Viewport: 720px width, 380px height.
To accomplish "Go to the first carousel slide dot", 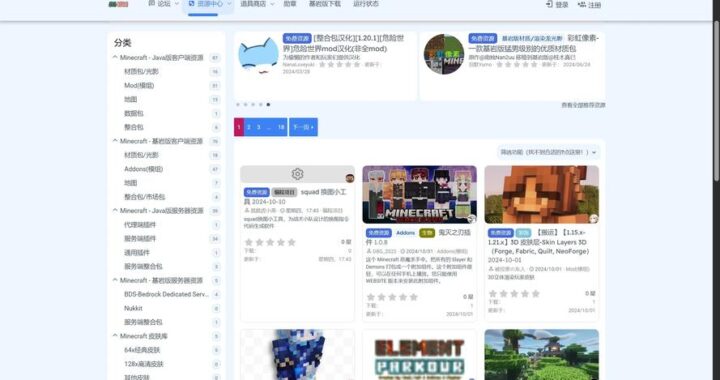I will tap(238, 105).
